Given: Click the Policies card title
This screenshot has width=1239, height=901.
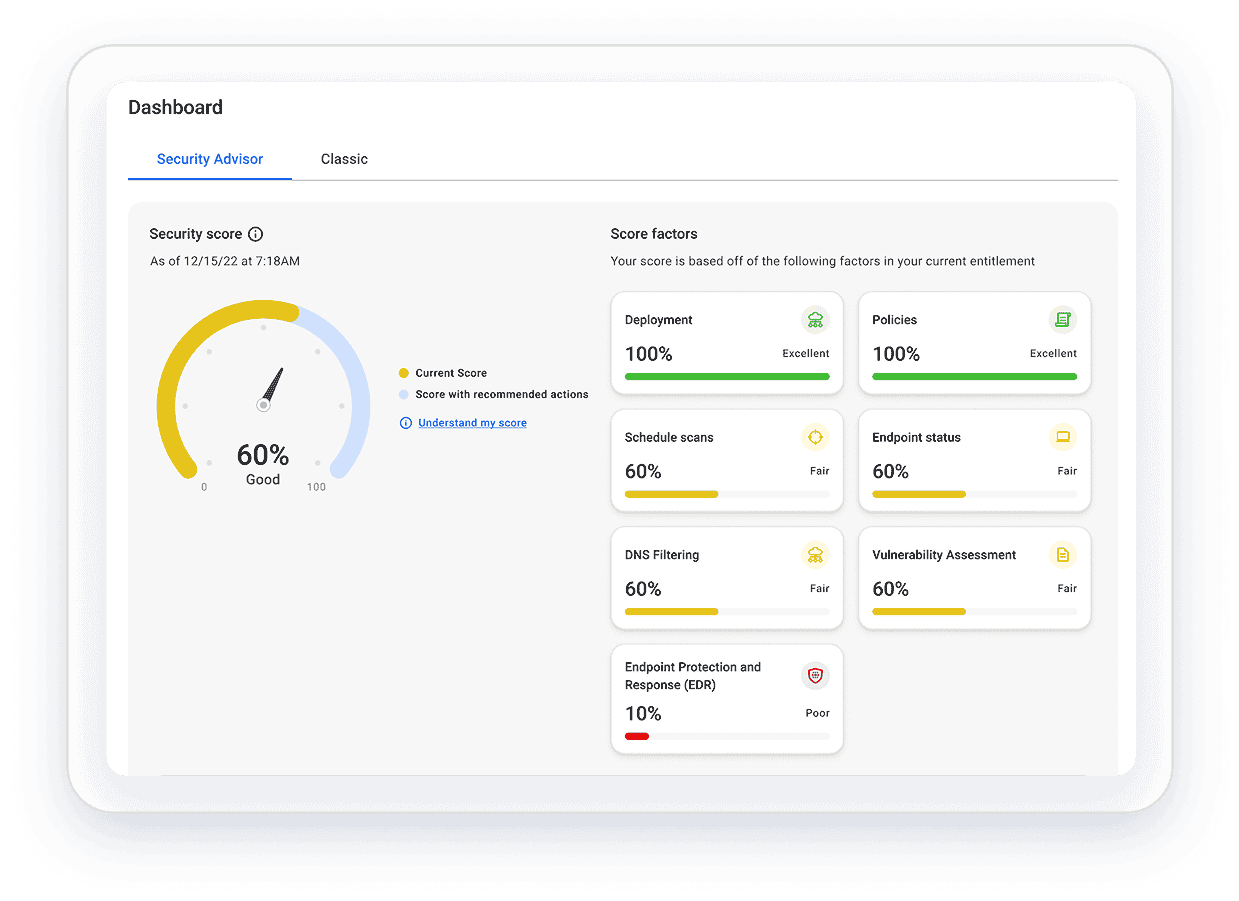Looking at the screenshot, I should [x=894, y=320].
